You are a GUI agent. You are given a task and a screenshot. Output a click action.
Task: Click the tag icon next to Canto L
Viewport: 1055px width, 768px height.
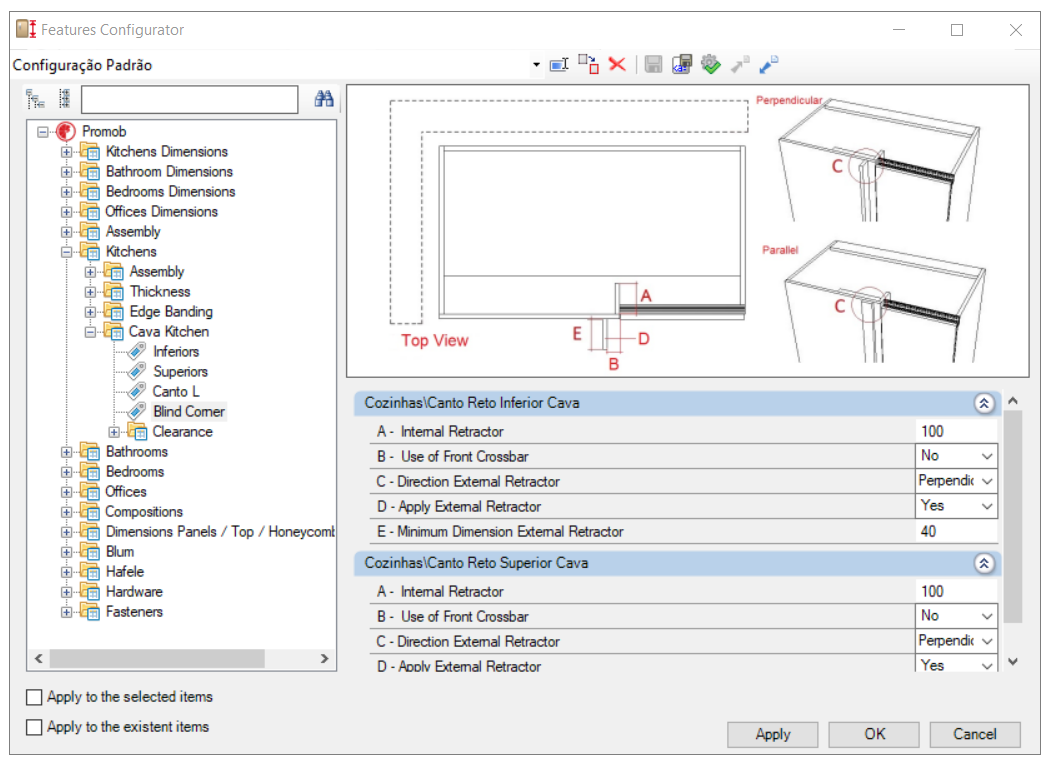(x=137, y=391)
